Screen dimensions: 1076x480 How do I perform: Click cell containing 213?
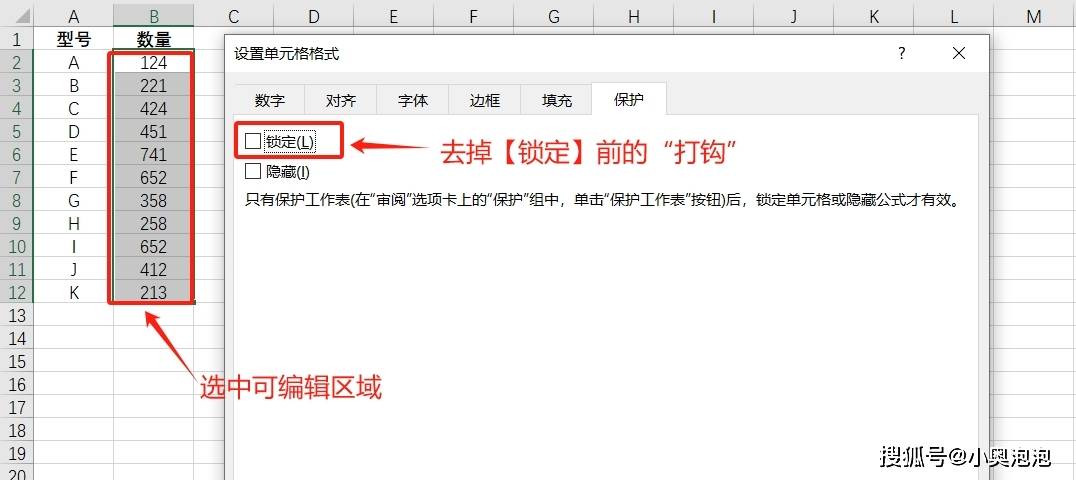point(153,293)
